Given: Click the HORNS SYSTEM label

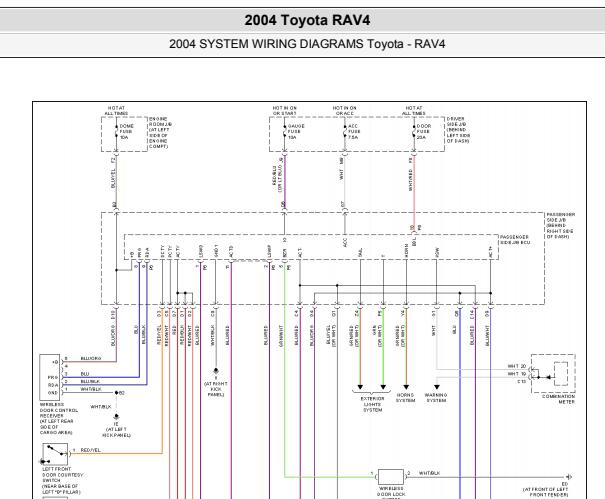Looking at the screenshot, I should click(x=406, y=398).
